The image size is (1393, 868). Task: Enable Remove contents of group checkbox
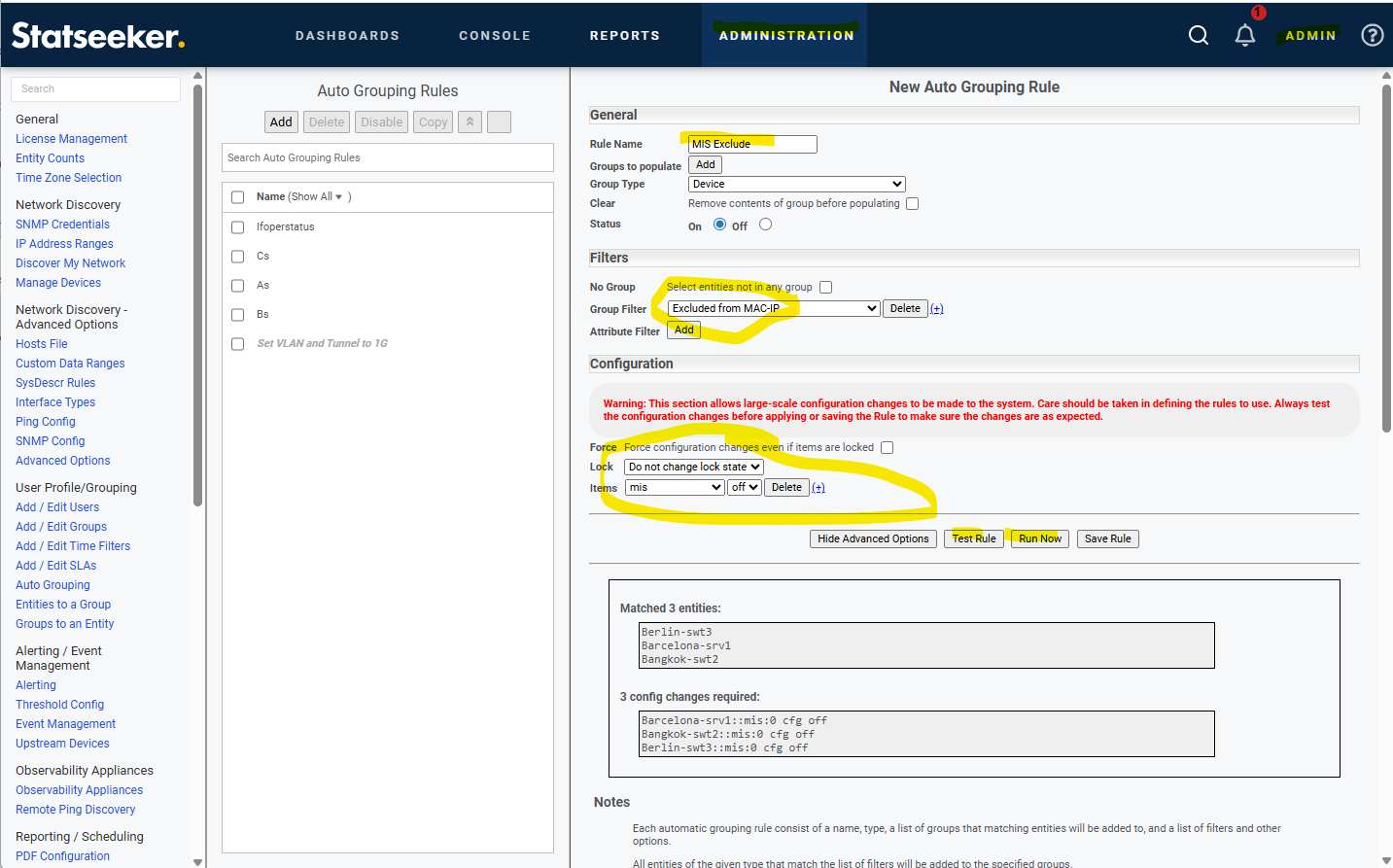click(x=912, y=204)
